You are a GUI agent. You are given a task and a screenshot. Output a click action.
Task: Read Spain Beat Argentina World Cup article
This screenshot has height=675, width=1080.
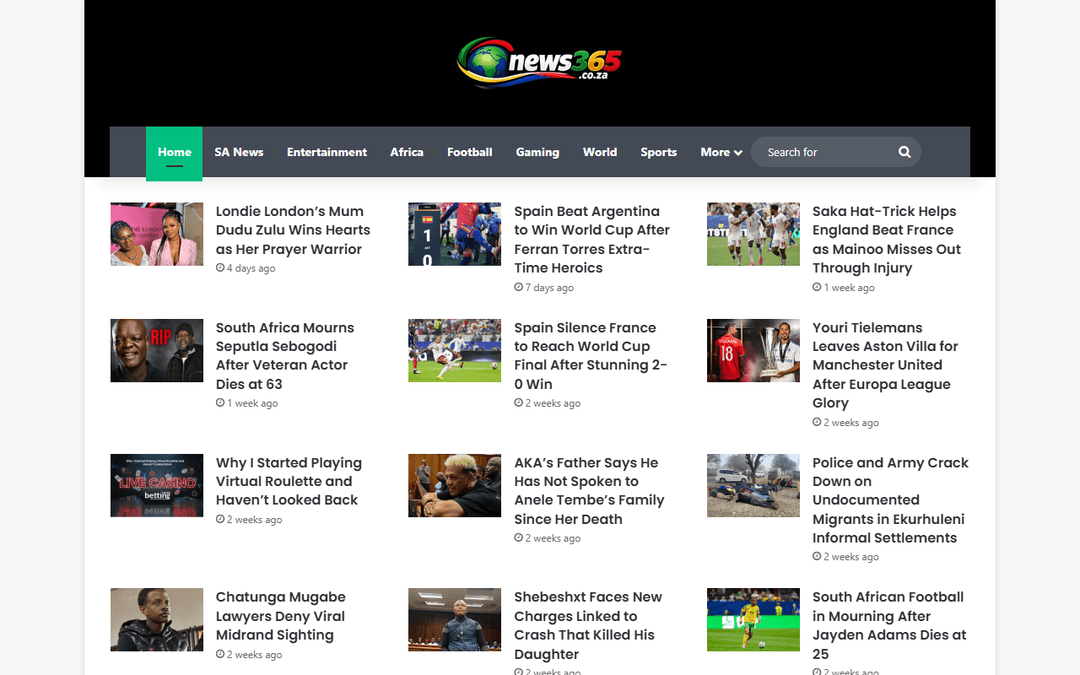[x=592, y=240]
